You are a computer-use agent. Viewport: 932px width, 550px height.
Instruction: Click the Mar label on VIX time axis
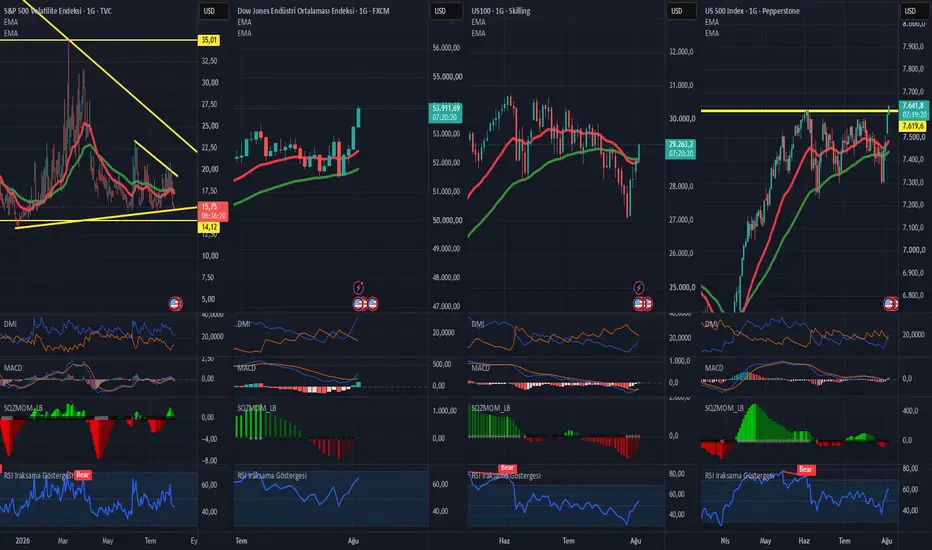[62, 540]
